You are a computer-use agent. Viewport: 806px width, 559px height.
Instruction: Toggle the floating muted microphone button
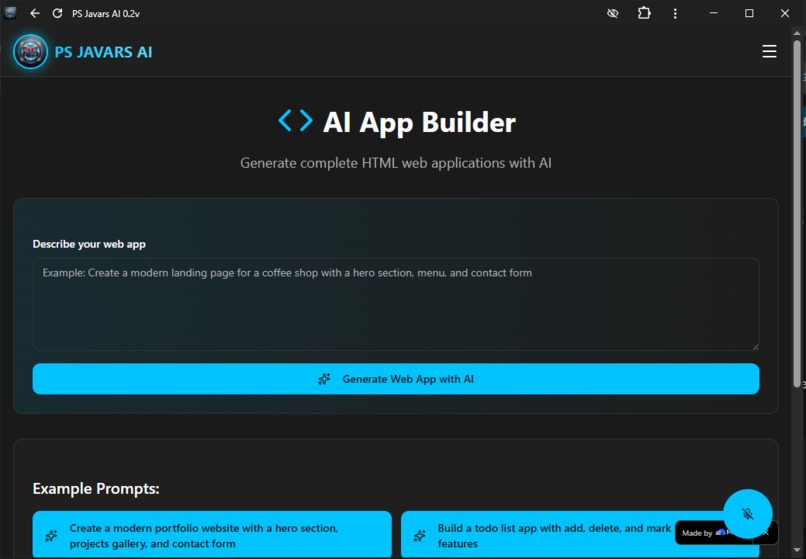(x=747, y=513)
